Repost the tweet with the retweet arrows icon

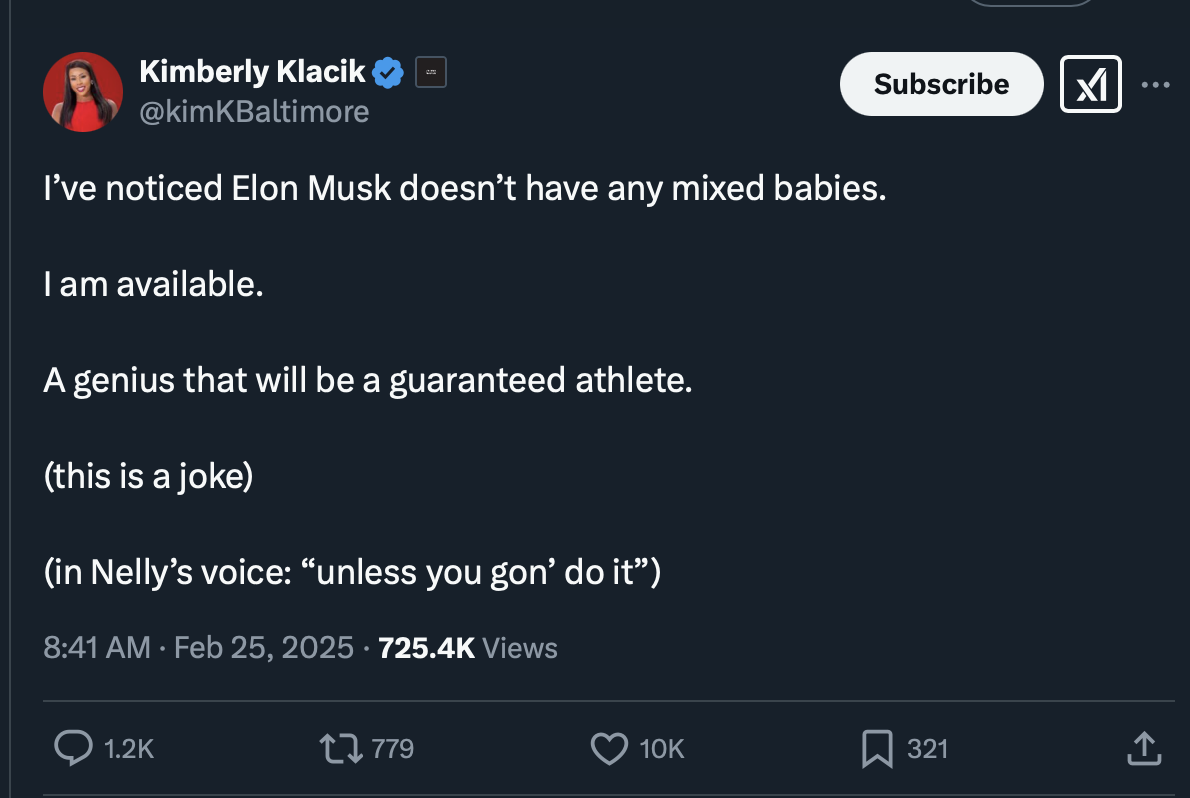(x=341, y=749)
